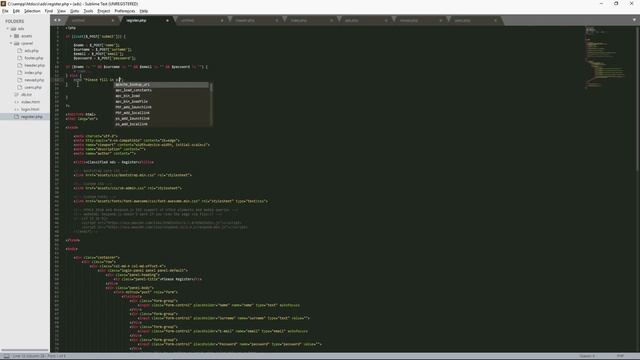Click the sidebar horizontal scrollbar
The width and height of the screenshot is (640, 360).
pos(24,350)
